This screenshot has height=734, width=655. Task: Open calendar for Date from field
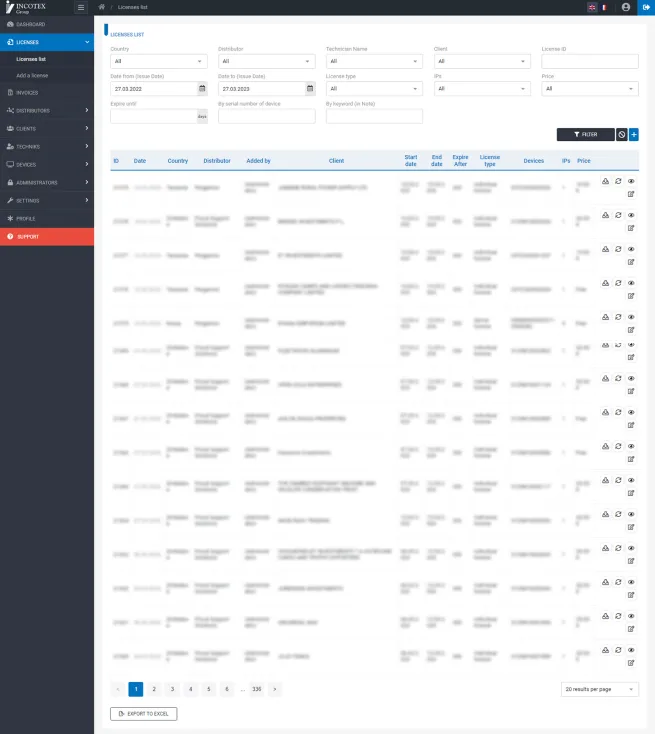pyautogui.click(x=202, y=88)
